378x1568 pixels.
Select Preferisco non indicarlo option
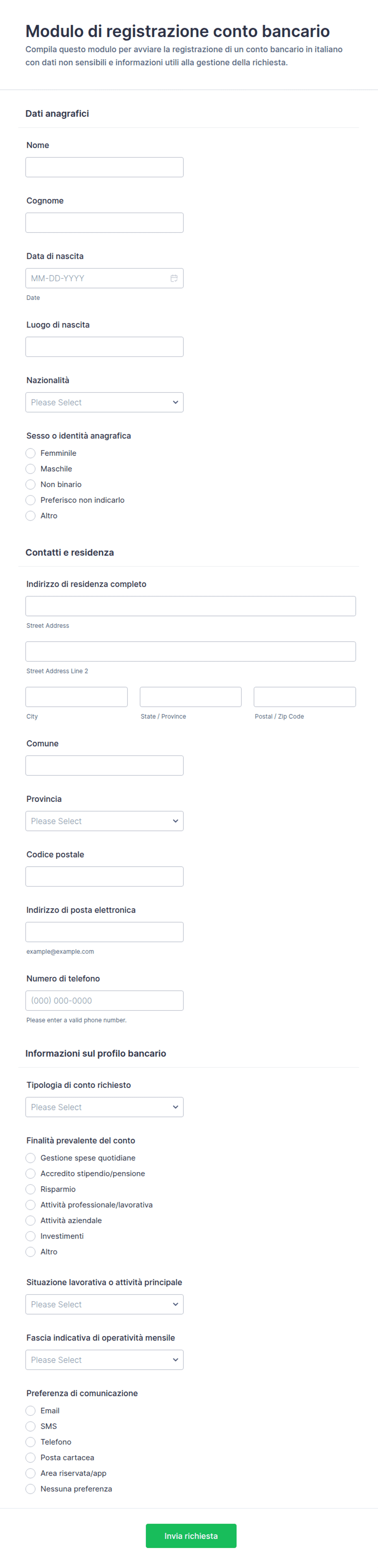point(30,500)
